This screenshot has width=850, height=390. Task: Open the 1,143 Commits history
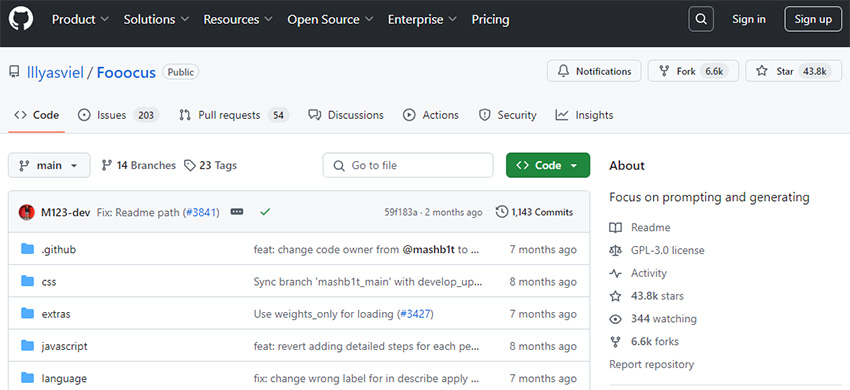pos(534,212)
